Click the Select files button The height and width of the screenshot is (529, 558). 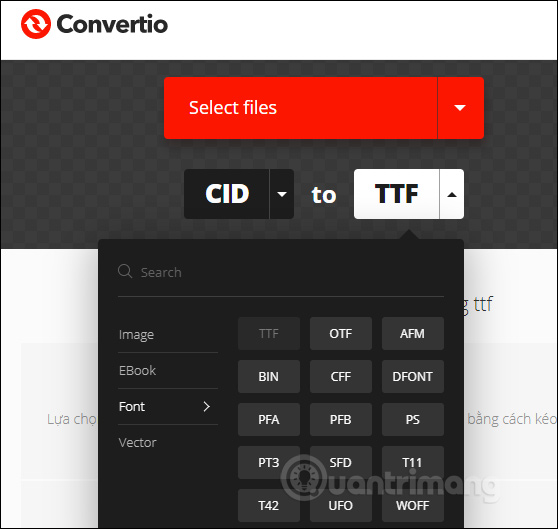pos(300,108)
